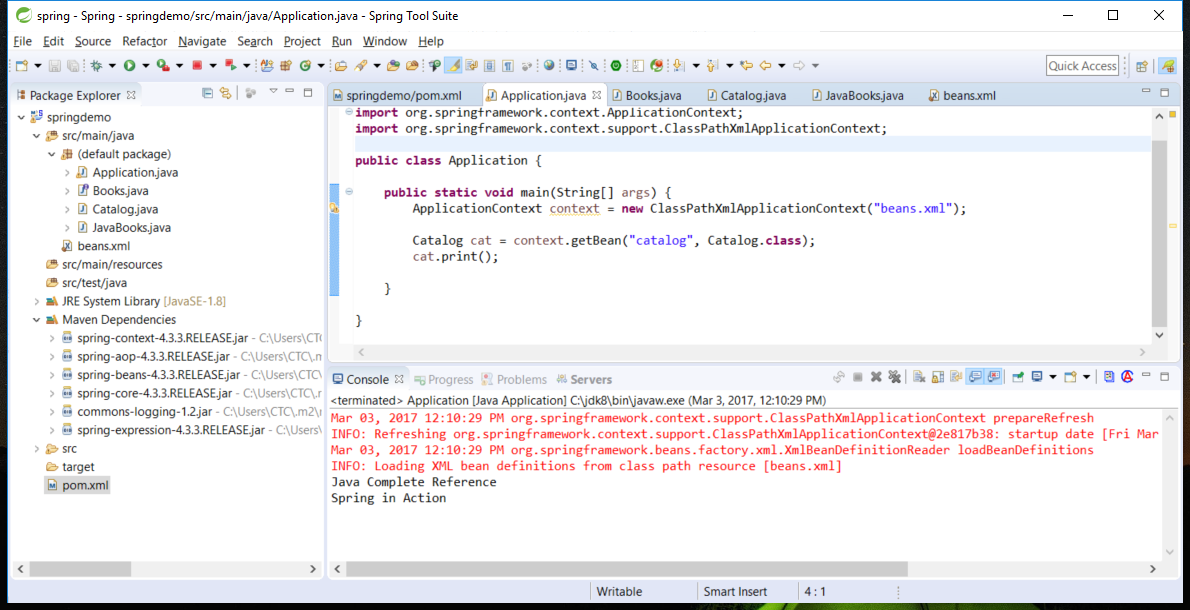Toggle Mark Occurrences highlighter in toolbar
This screenshot has width=1190, height=610.
(x=453, y=65)
